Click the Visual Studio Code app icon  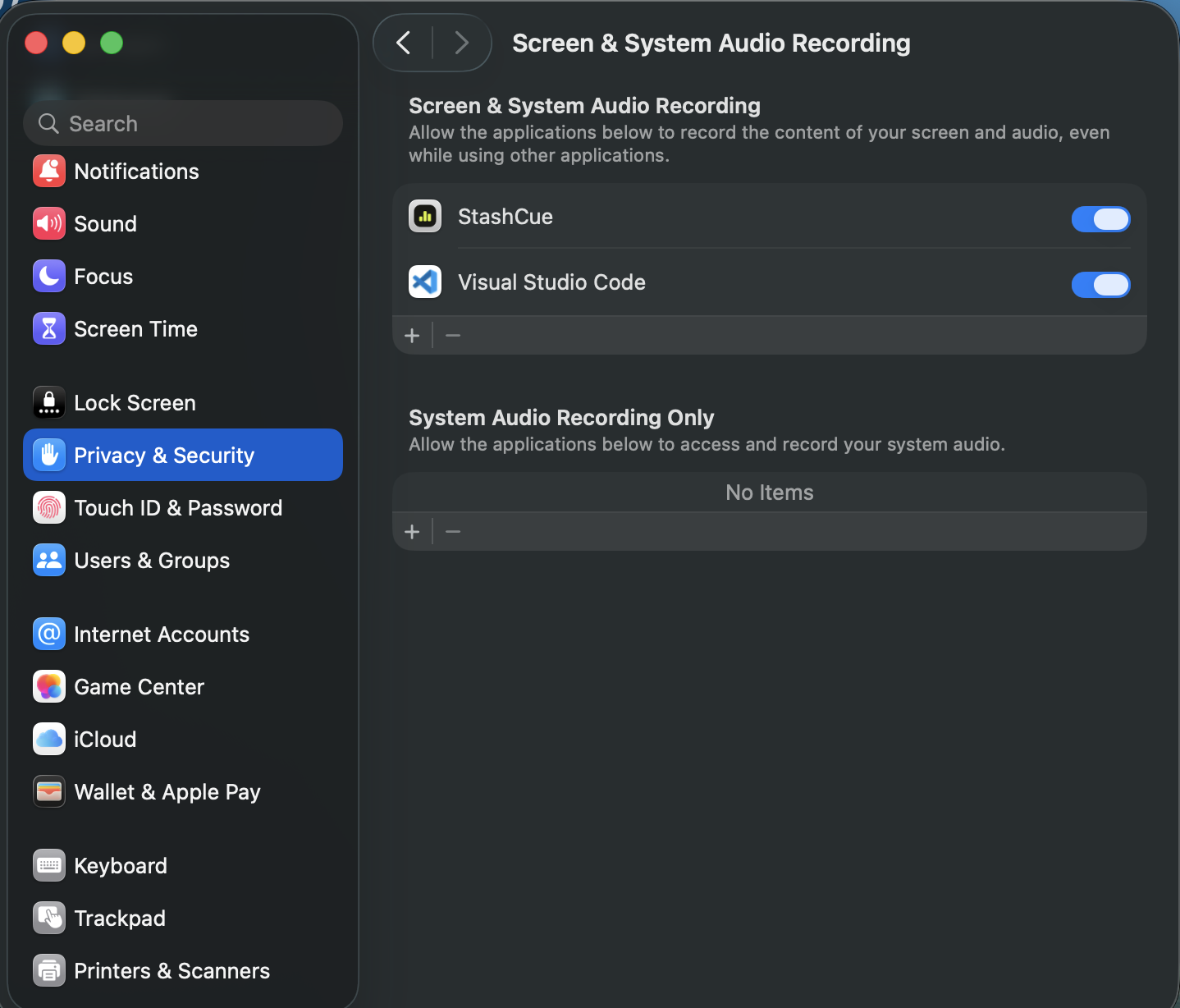coord(425,282)
